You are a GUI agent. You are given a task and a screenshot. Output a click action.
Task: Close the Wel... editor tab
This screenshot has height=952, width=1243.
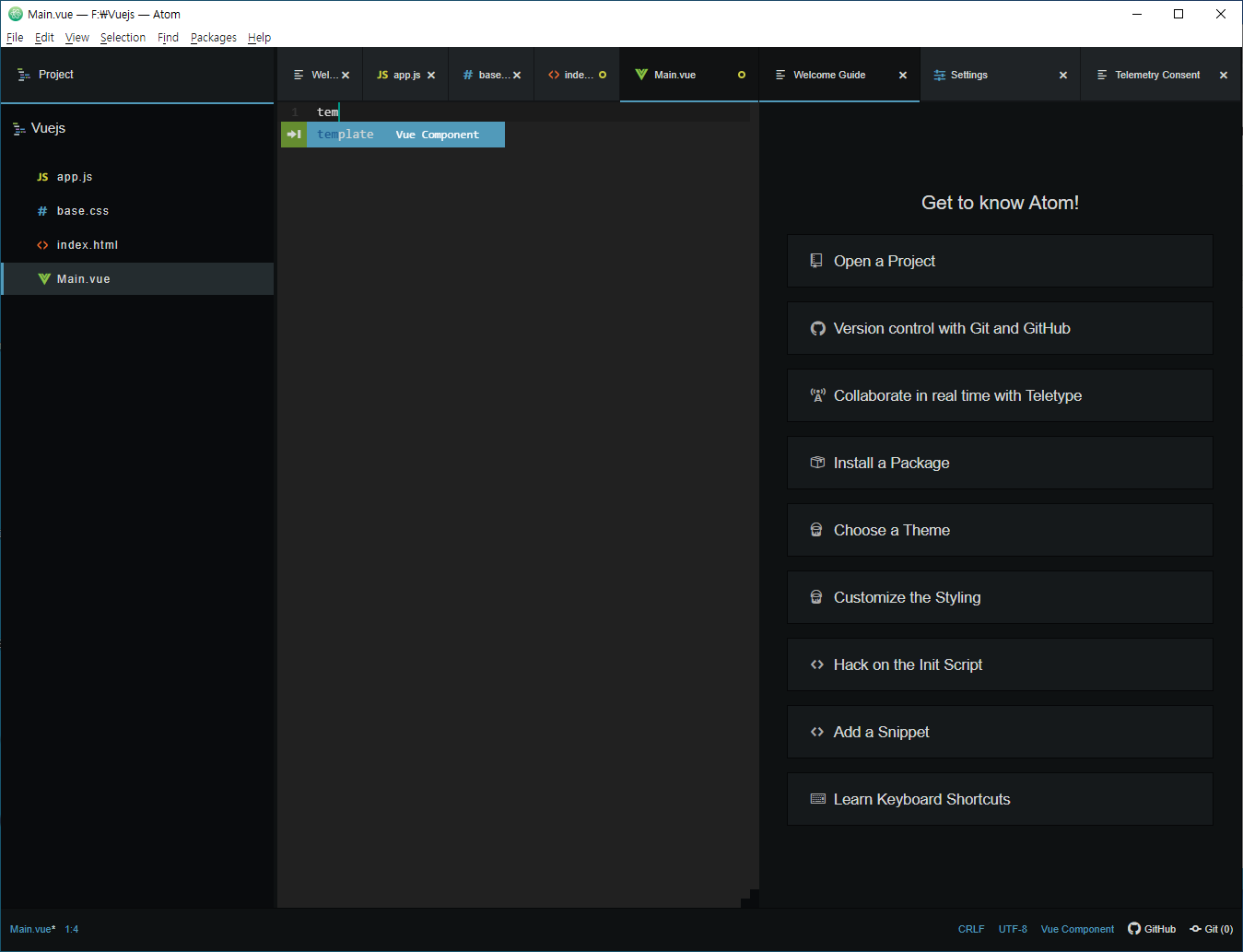point(346,76)
